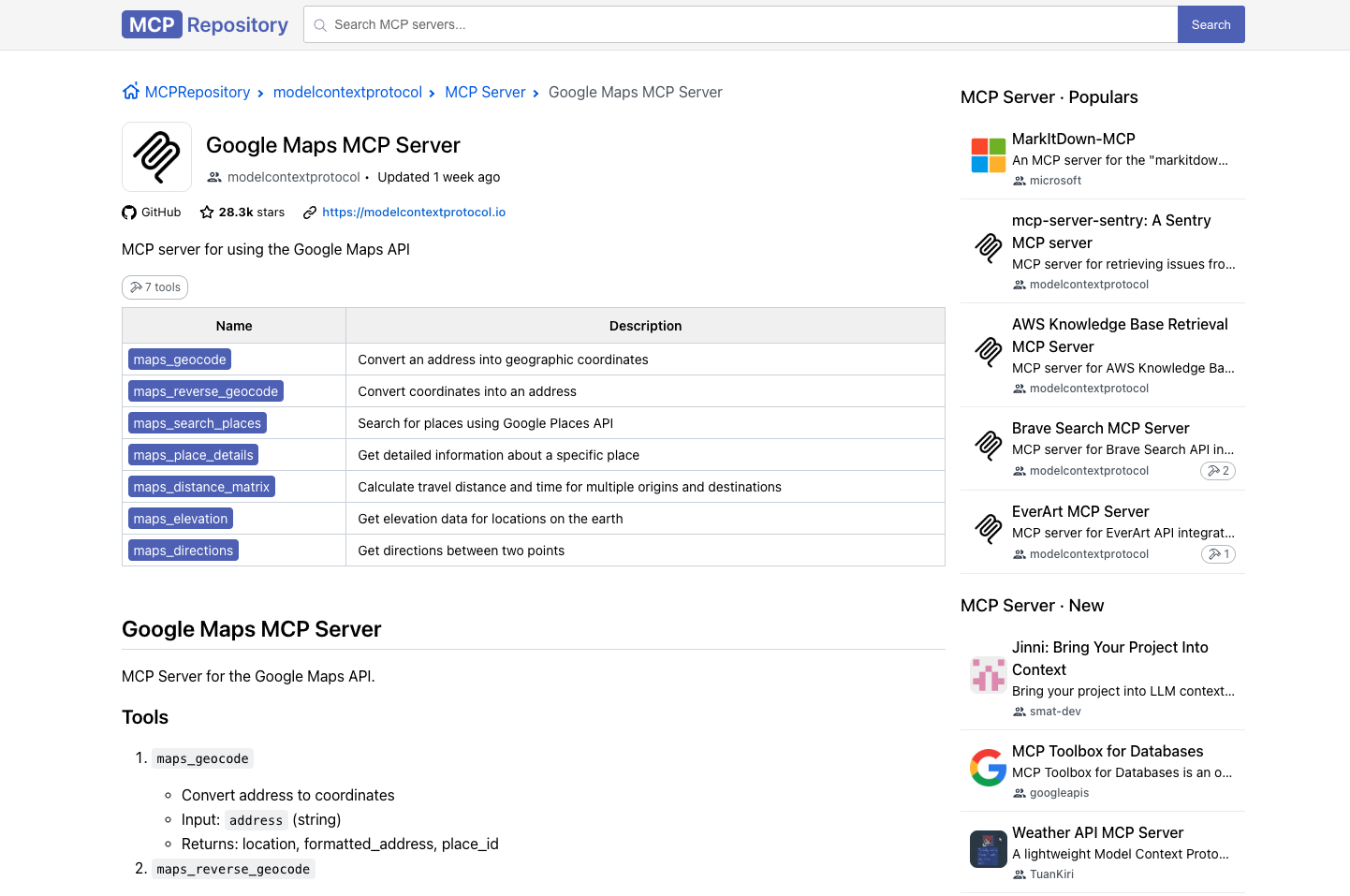
Task: Open https://modelcontextprotocol.io link
Action: pos(414,213)
